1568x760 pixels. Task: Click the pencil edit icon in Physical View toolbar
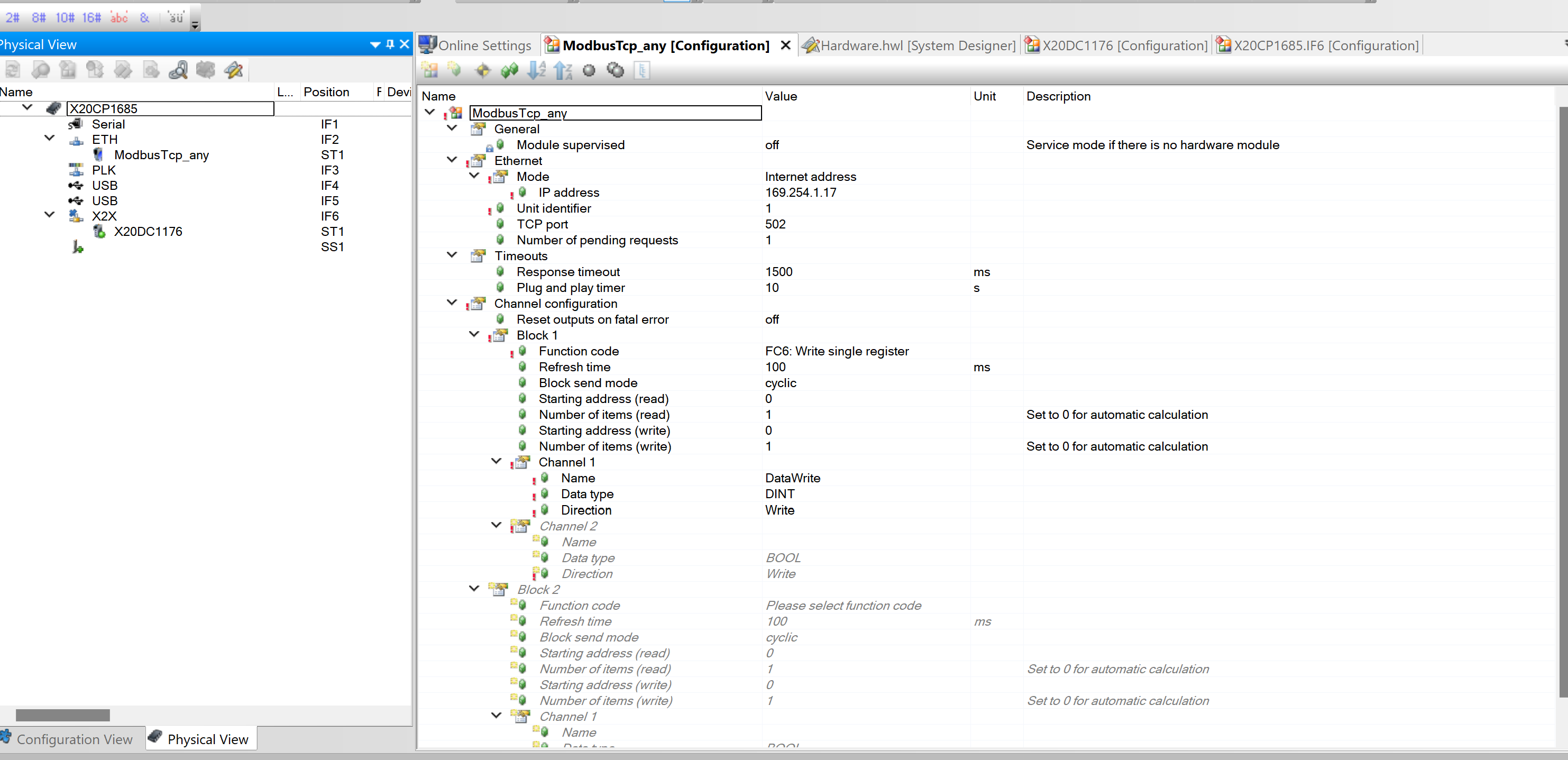tap(233, 70)
